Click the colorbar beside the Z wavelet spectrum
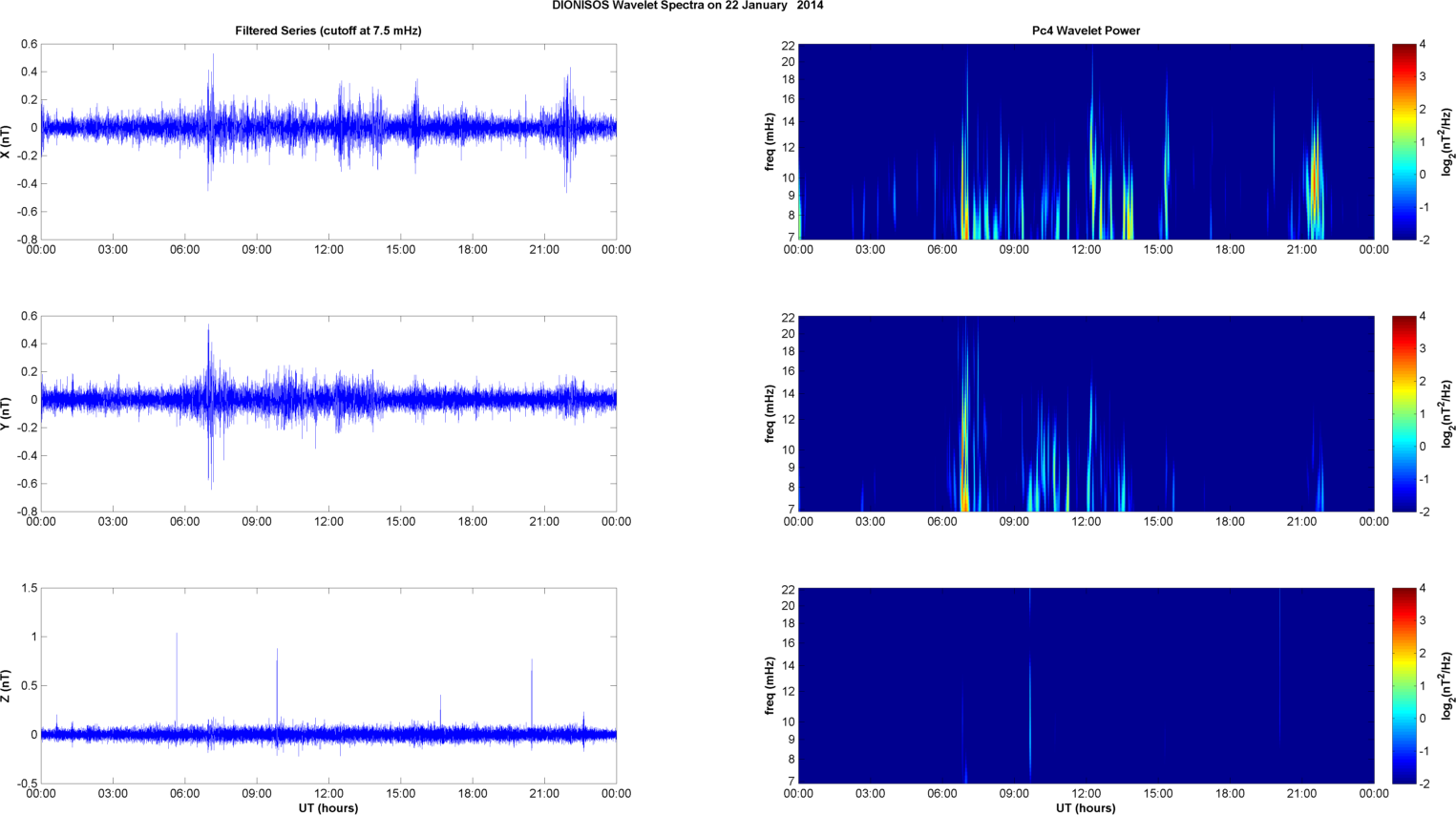This screenshot has height=815, width=1456. point(1403,685)
